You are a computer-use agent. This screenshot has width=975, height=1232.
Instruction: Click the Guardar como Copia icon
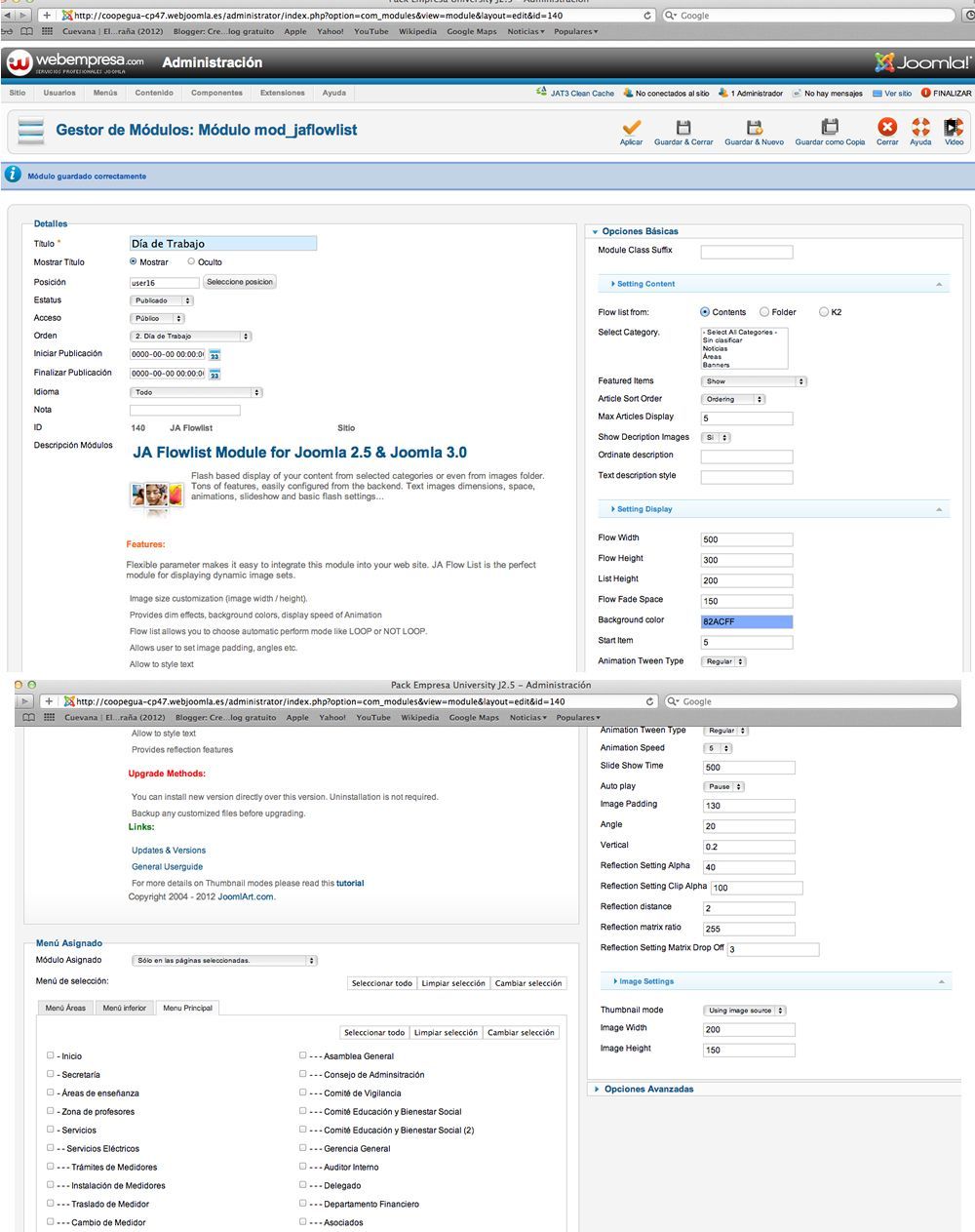(x=830, y=127)
